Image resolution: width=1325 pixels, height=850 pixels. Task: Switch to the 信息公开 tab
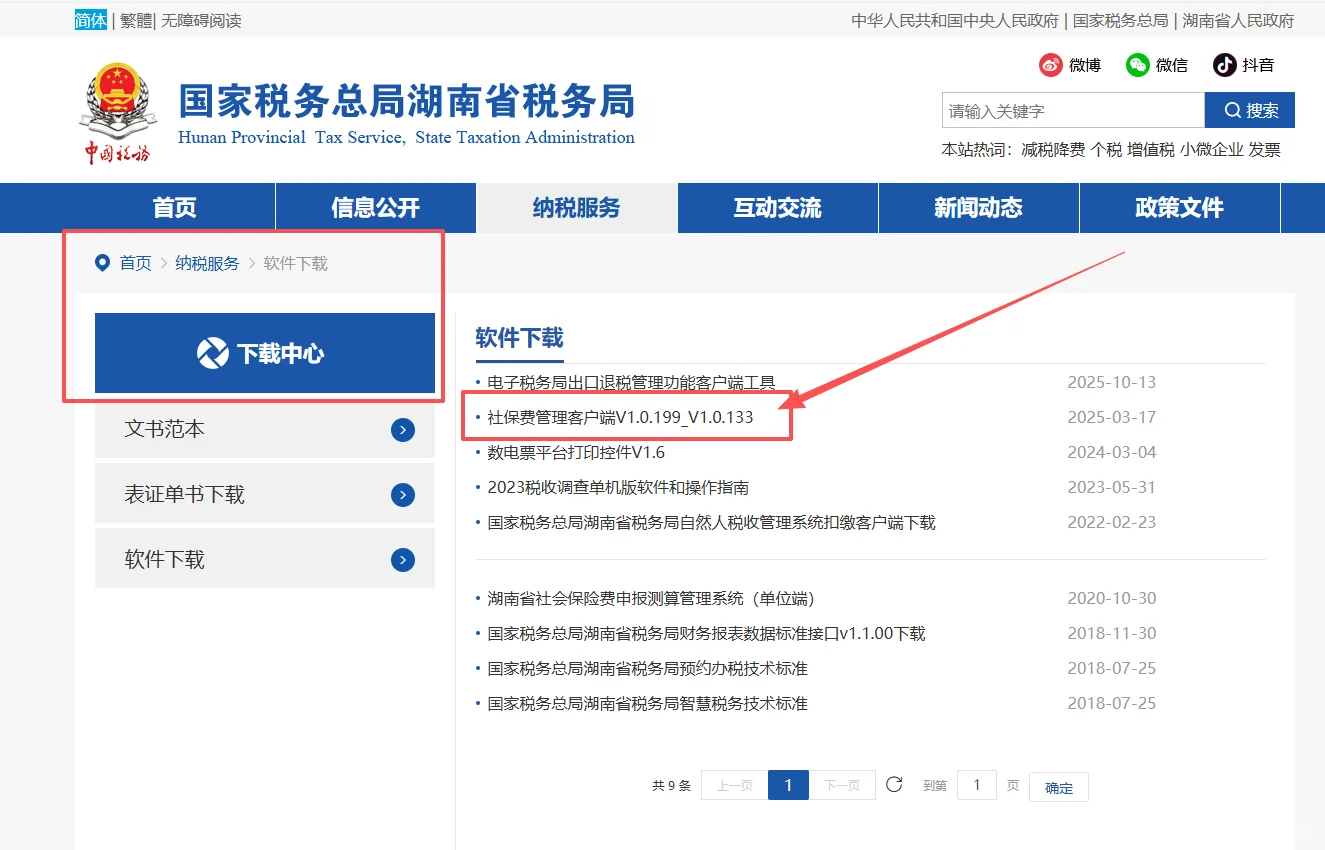(x=375, y=207)
